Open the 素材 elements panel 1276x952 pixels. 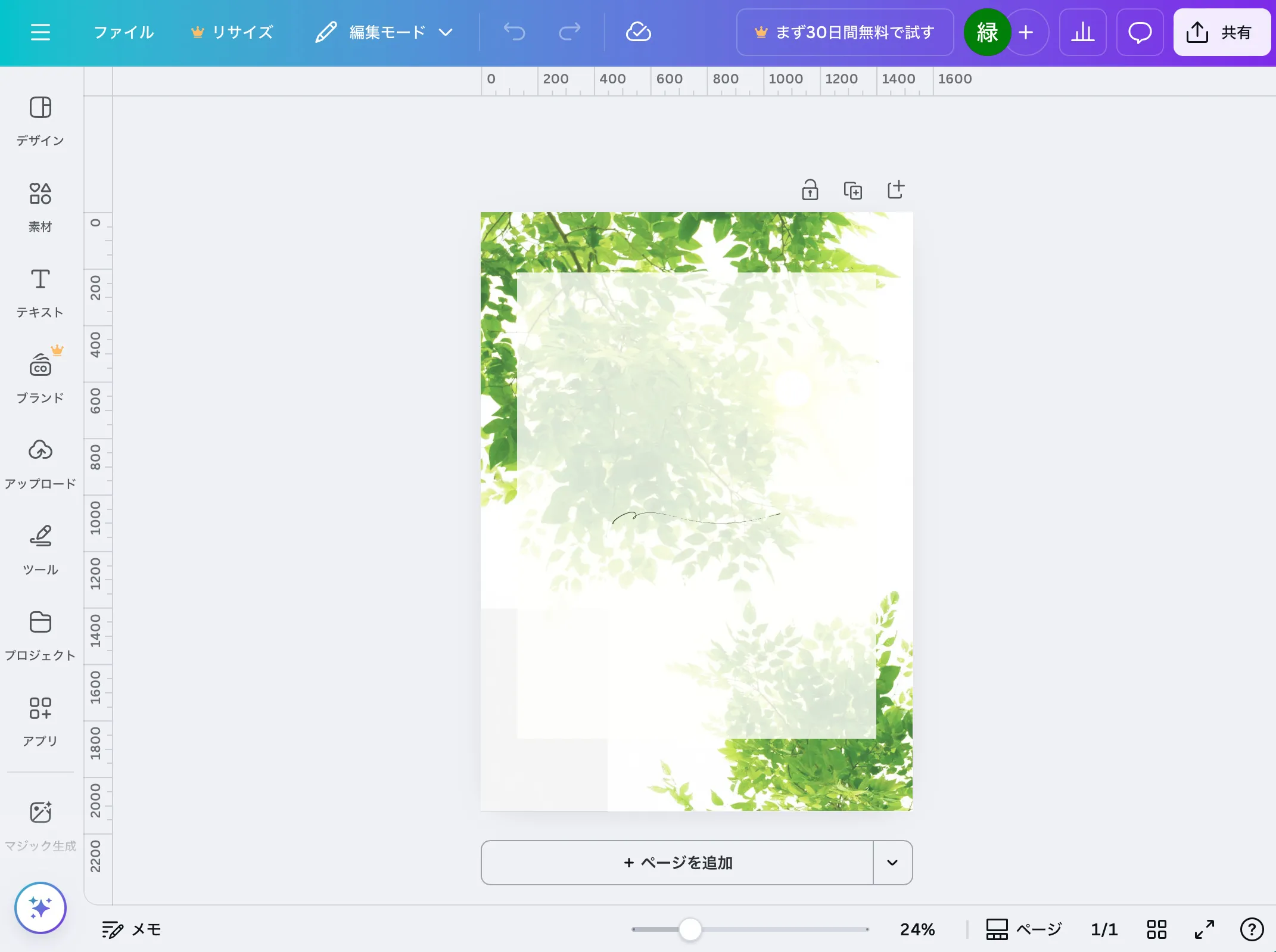[40, 207]
